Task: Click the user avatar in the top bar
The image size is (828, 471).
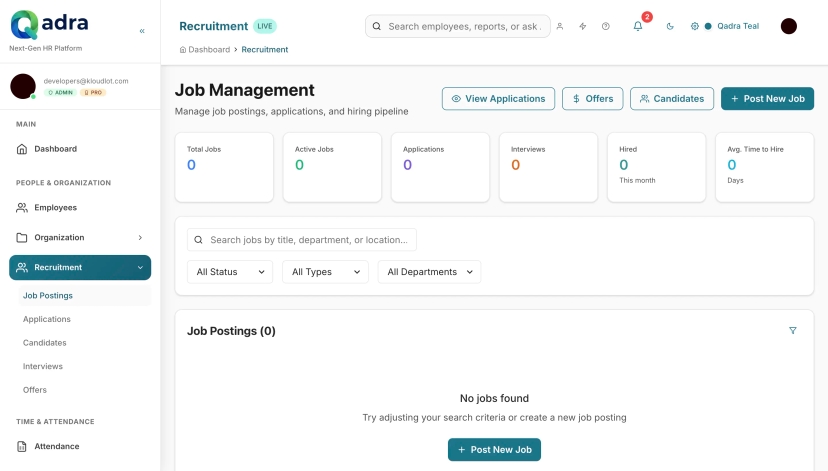Action: point(788,26)
